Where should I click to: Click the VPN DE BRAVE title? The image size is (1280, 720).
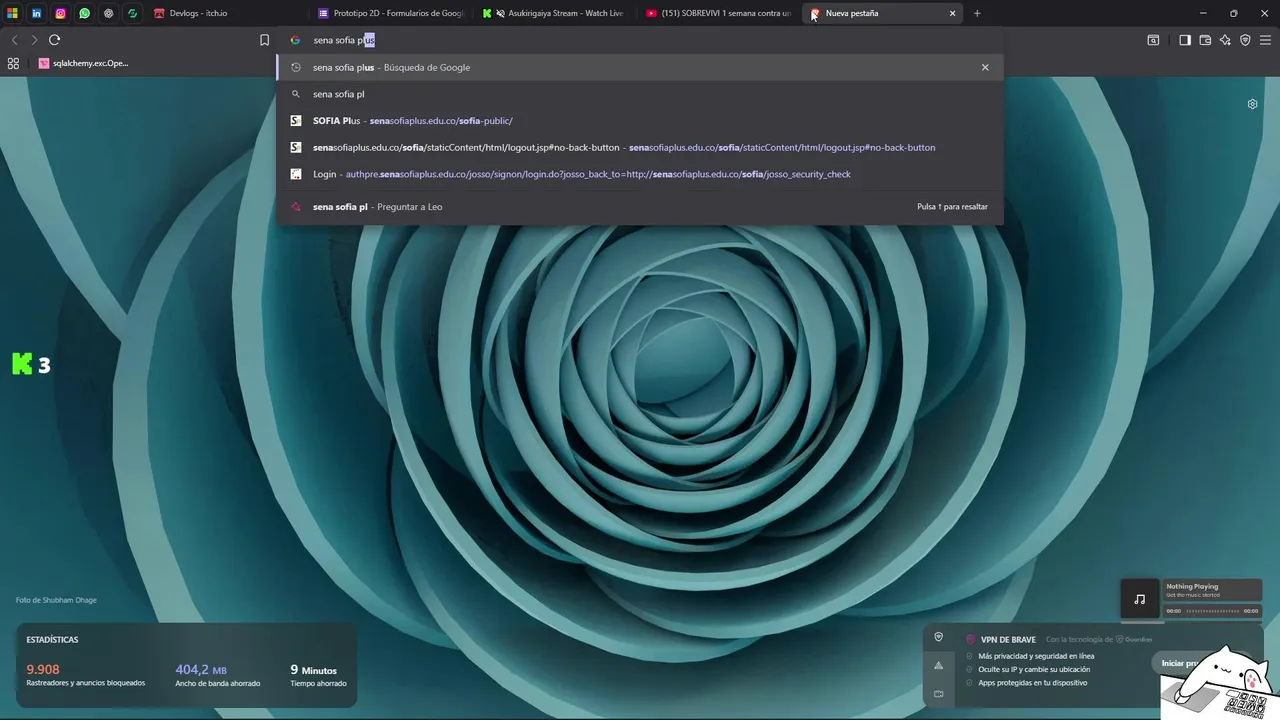point(1008,640)
